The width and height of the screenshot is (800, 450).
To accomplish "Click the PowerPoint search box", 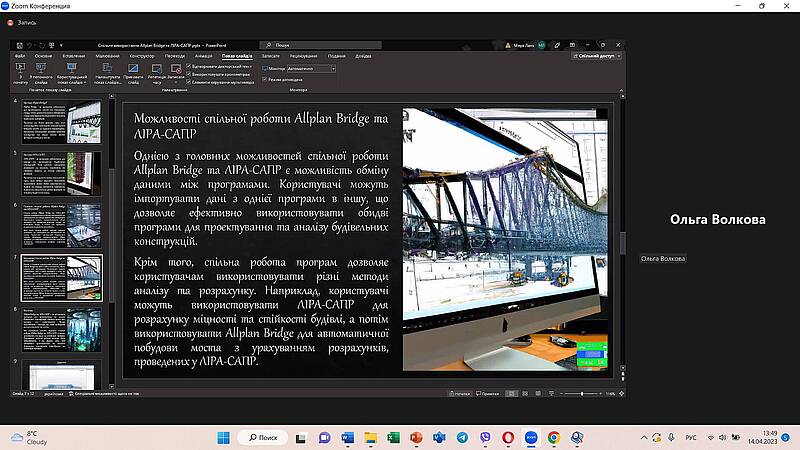I will click(x=320, y=45).
